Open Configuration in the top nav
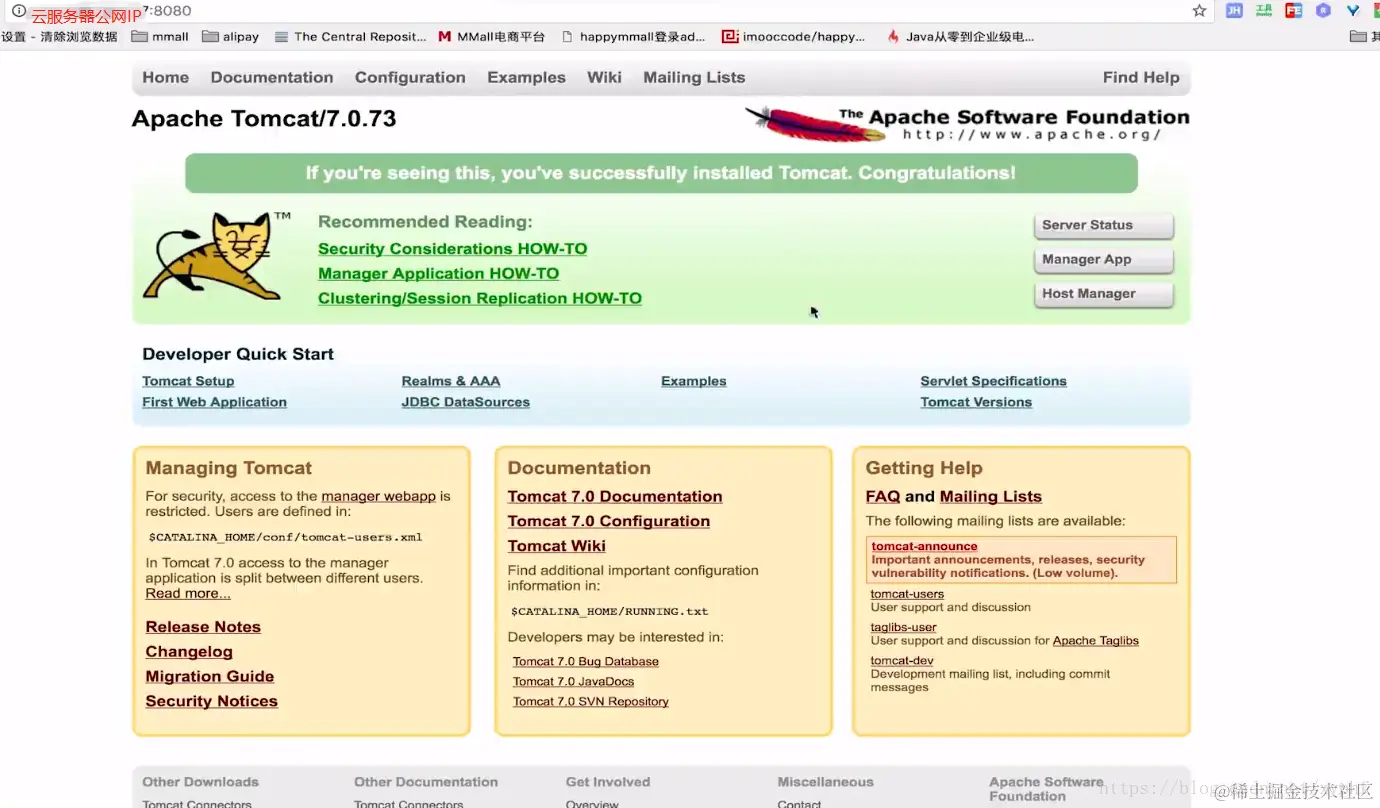This screenshot has height=808, width=1380. (x=410, y=78)
